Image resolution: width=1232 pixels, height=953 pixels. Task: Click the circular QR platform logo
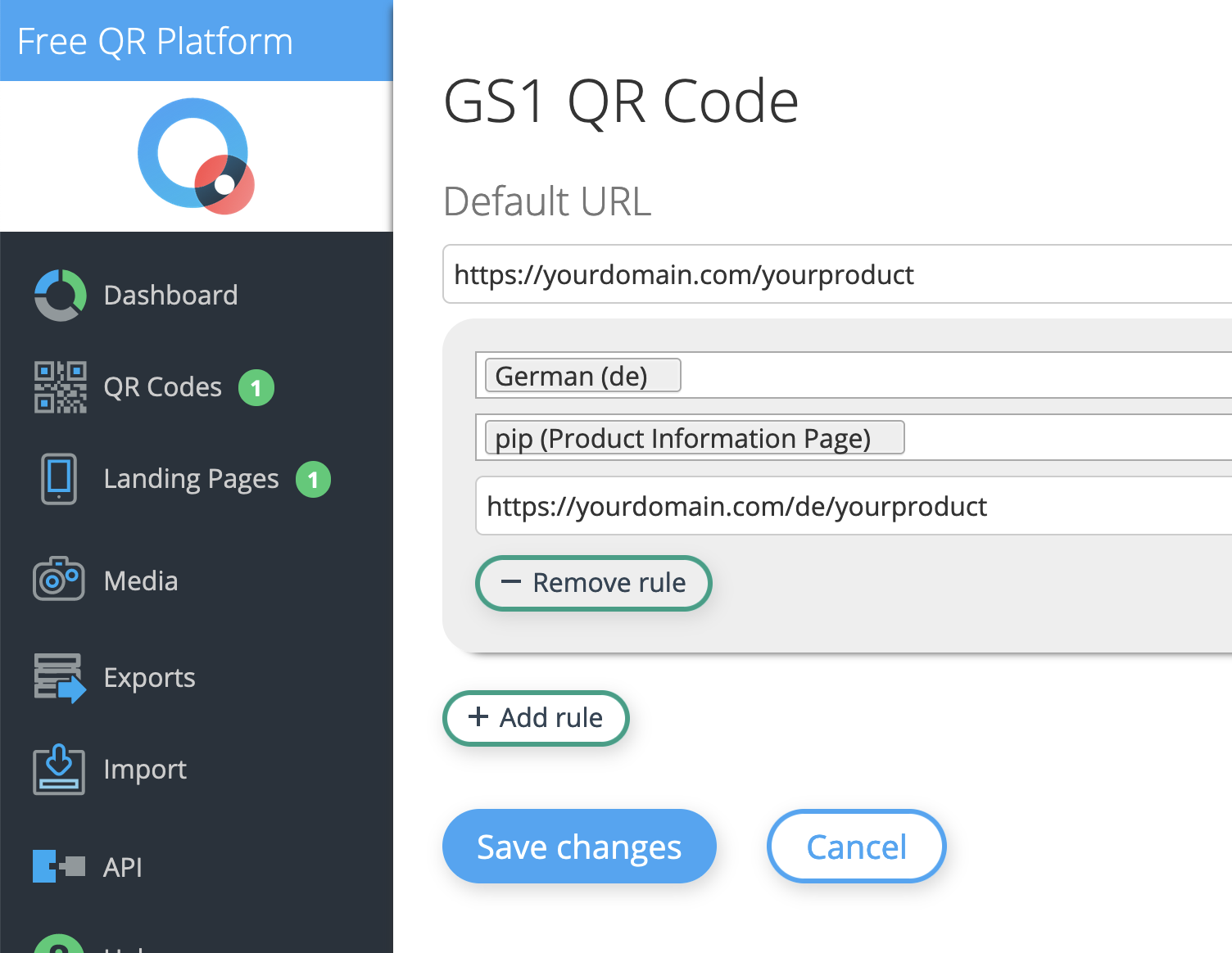tap(195, 156)
